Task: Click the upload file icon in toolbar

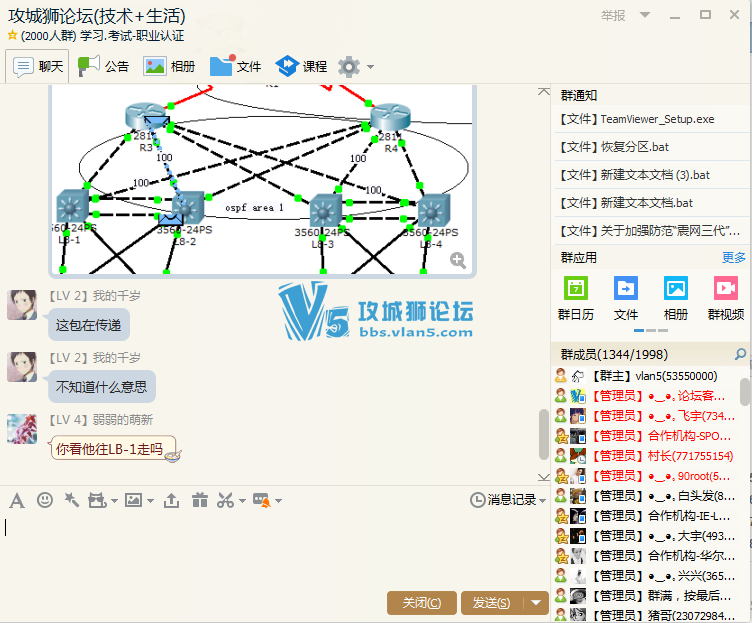Action: click(171, 500)
